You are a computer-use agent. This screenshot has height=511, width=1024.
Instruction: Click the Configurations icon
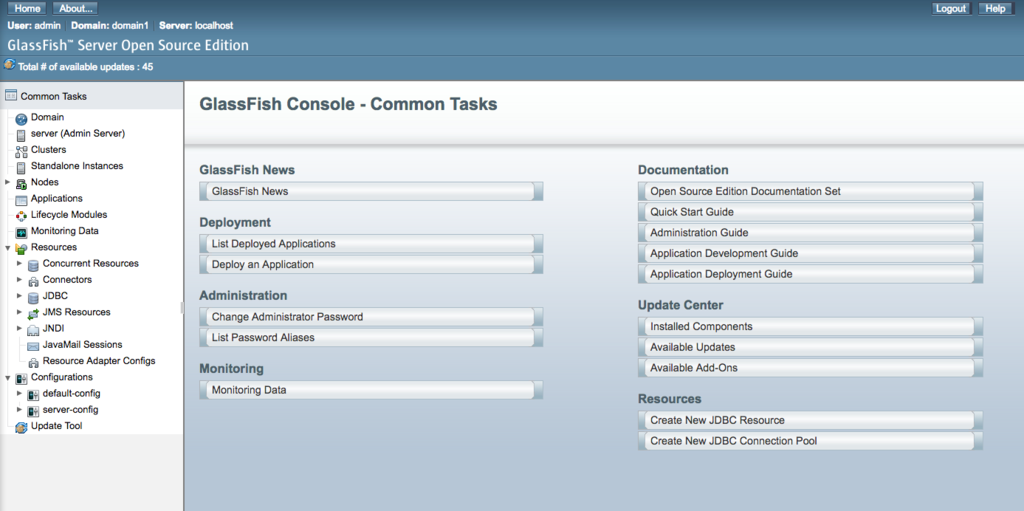click(x=21, y=378)
